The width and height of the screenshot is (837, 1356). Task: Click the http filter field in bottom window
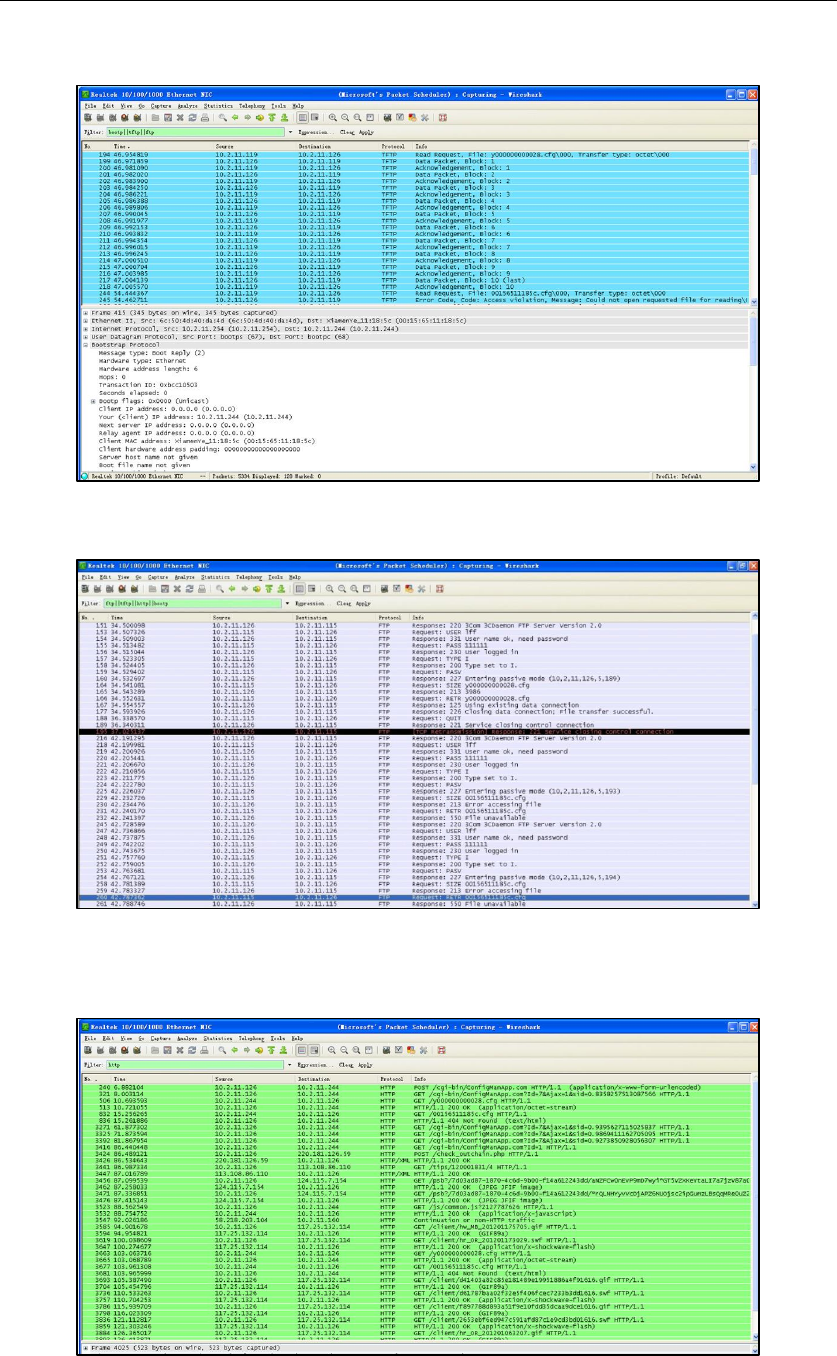click(196, 1065)
